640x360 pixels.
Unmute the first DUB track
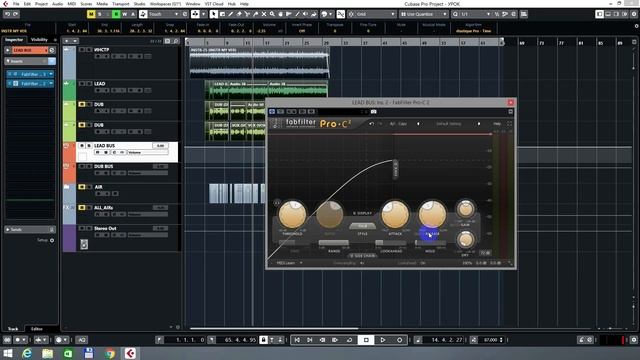point(82,104)
